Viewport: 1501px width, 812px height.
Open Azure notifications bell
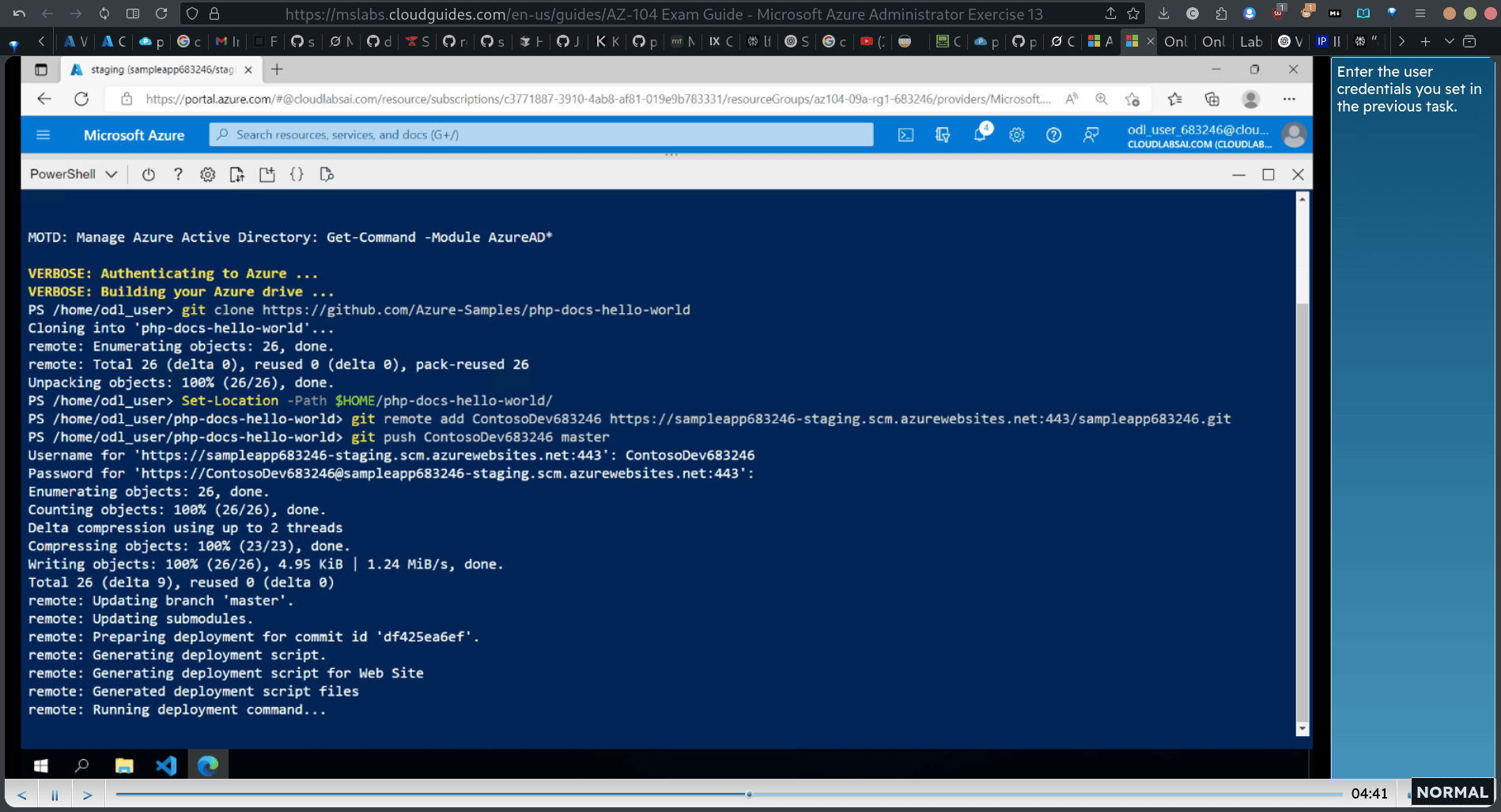tap(980, 134)
